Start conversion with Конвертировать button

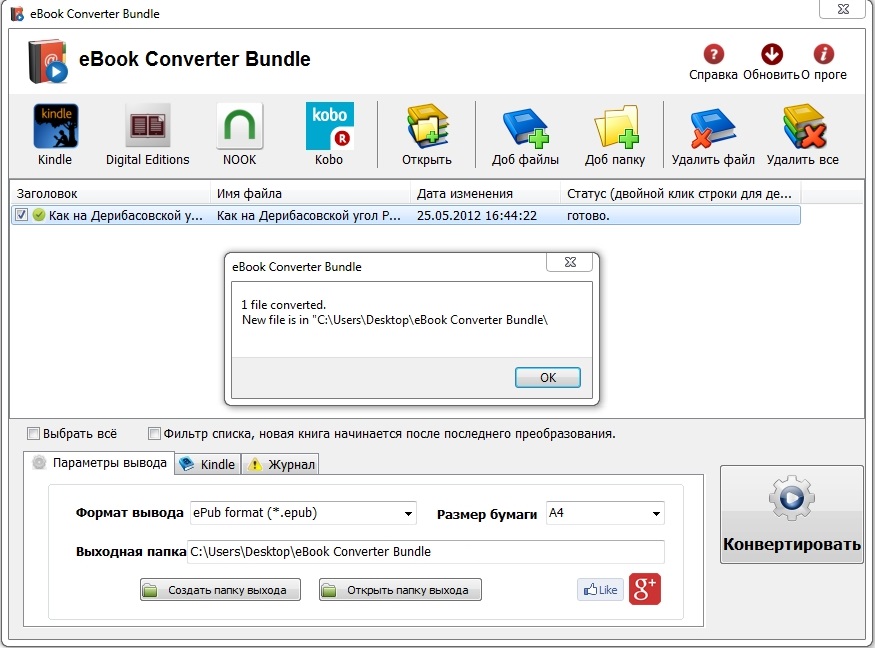click(791, 514)
